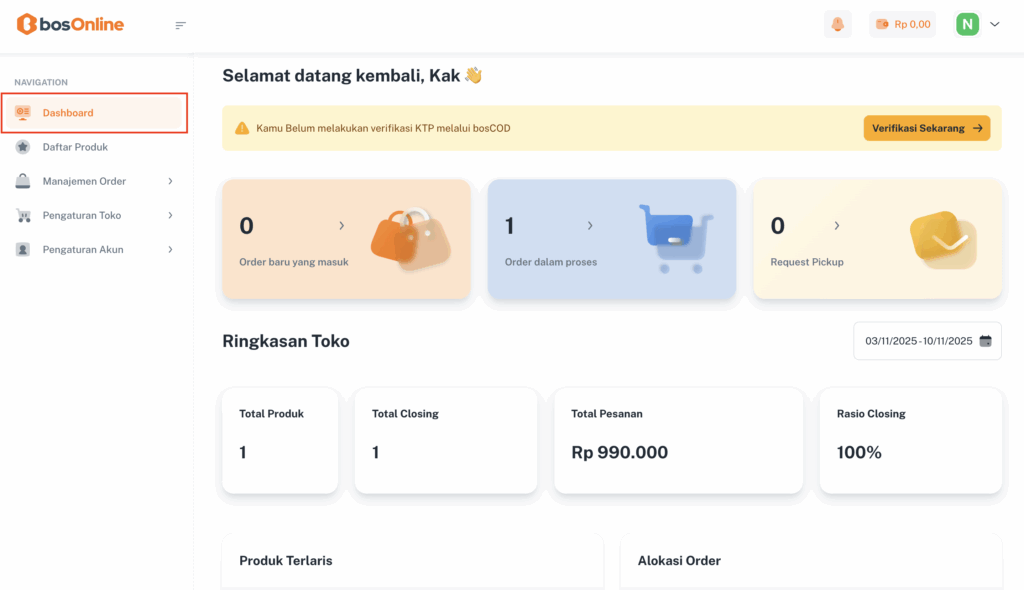Viewport: 1024px width, 590px height.
Task: Click the Daftar Produk star icon
Action: click(23, 147)
